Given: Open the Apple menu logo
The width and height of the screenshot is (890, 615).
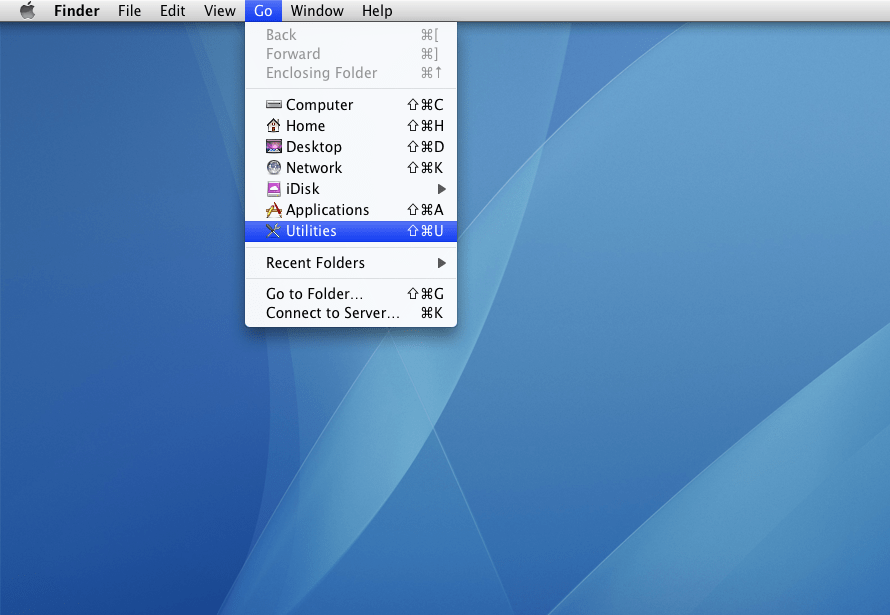Looking at the screenshot, I should point(27,10).
